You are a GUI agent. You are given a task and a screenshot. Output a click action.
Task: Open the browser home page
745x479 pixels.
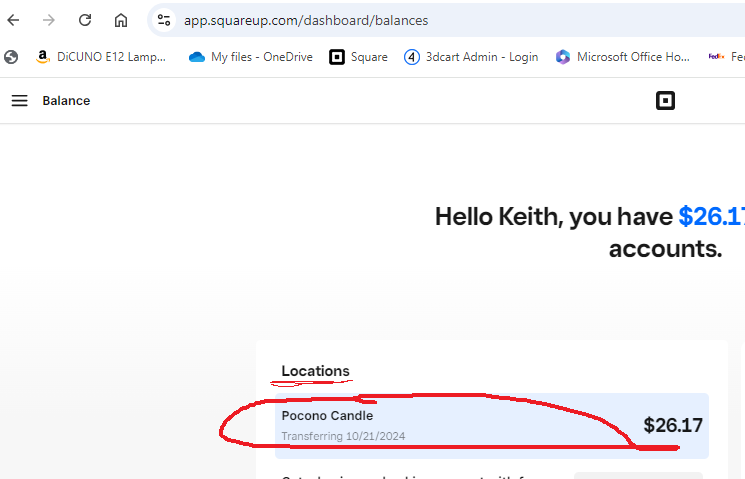click(x=121, y=20)
